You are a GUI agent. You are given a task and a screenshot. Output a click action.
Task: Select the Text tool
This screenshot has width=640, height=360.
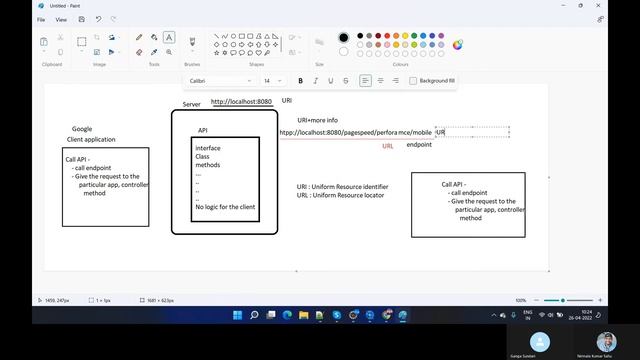[x=169, y=37]
